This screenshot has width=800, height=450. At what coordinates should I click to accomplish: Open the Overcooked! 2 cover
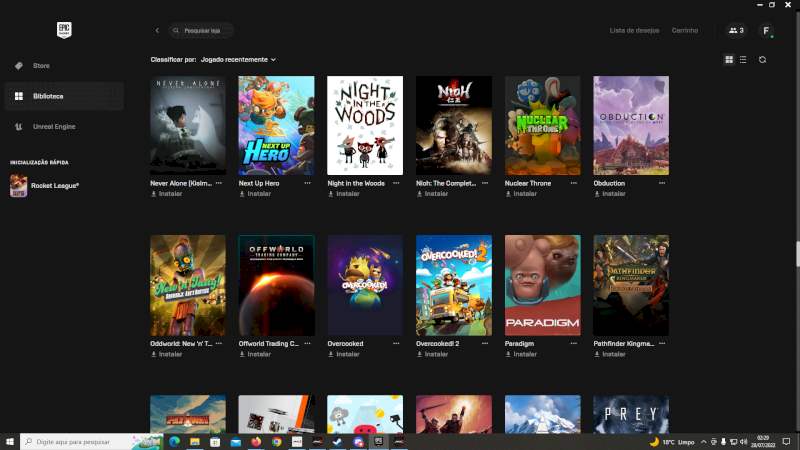click(454, 285)
